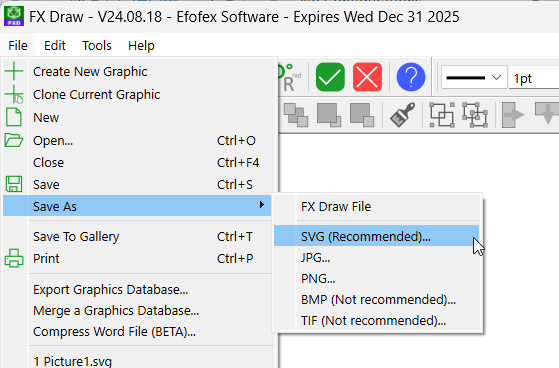Screen dimensions: 559x368
Task: Click the ungroup objects icon
Action: point(475,115)
